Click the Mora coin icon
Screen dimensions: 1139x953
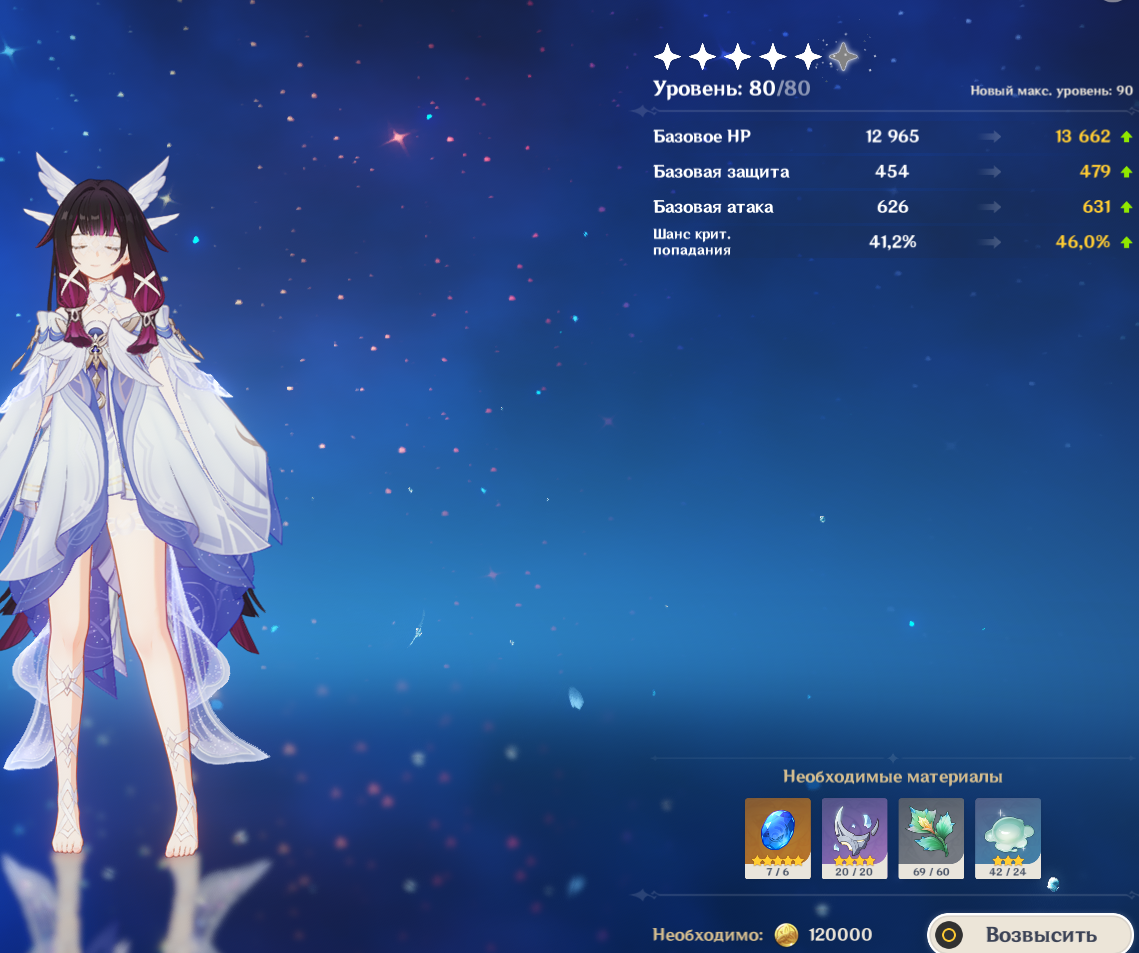coord(786,935)
